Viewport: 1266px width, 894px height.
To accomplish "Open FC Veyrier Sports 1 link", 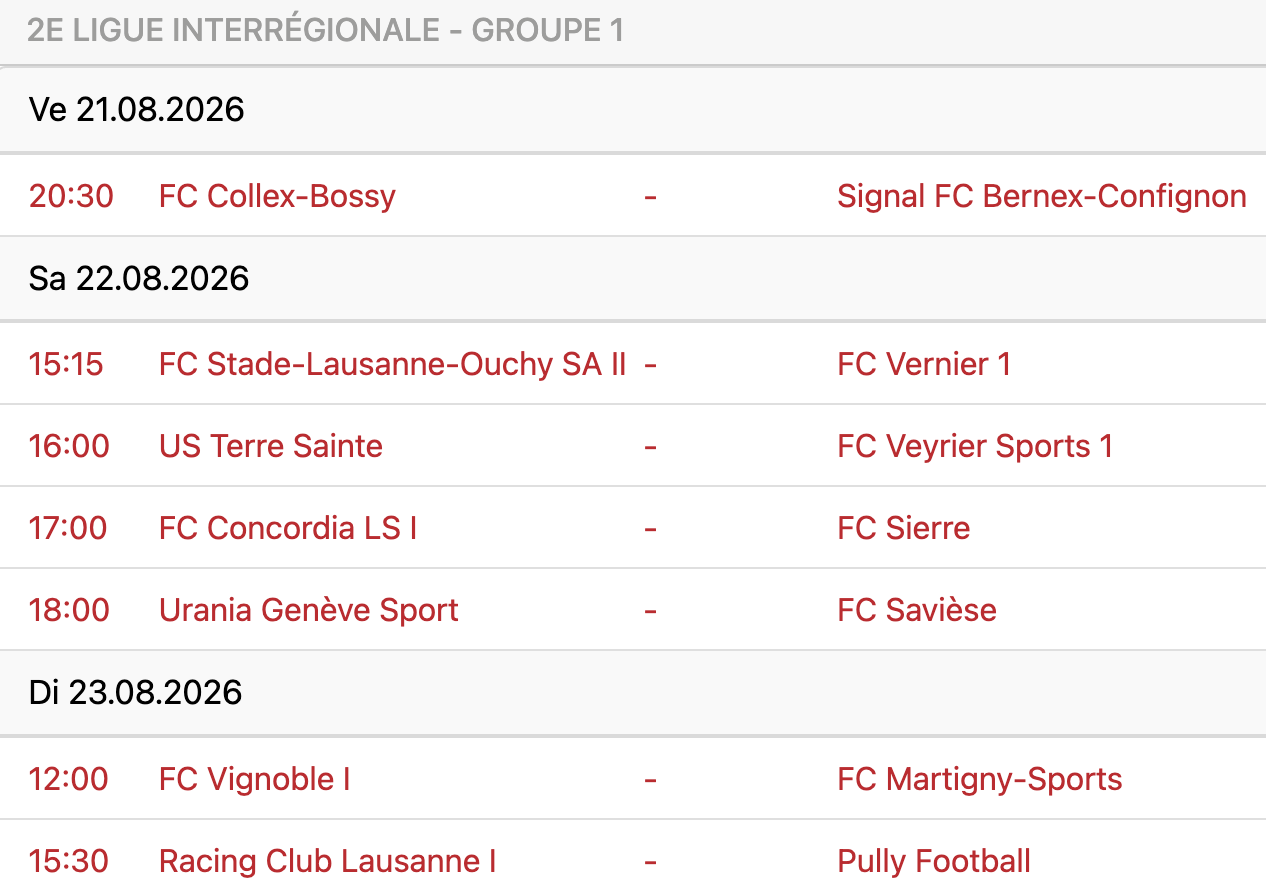I will (x=975, y=446).
